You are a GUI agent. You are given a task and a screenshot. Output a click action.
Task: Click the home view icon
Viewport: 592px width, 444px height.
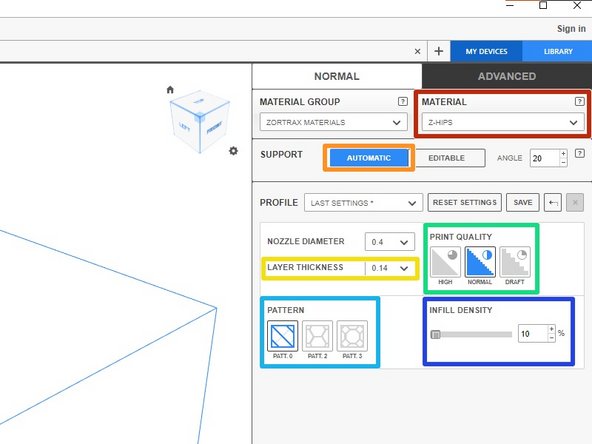(170, 89)
